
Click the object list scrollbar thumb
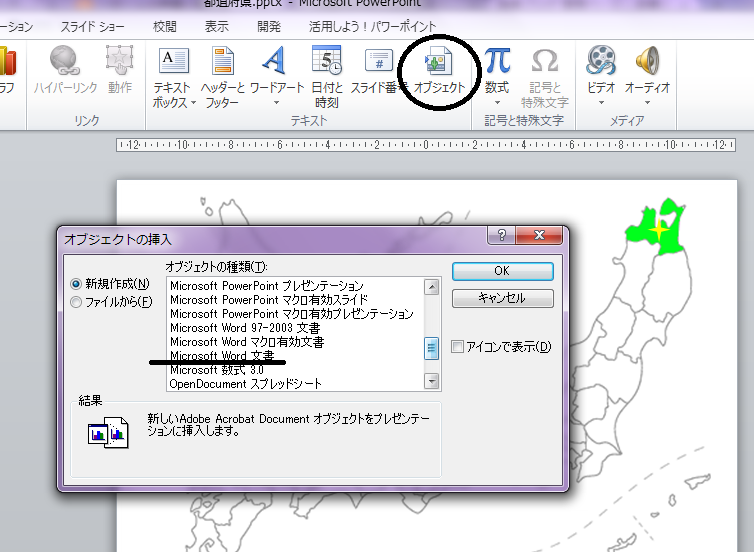coord(431,348)
